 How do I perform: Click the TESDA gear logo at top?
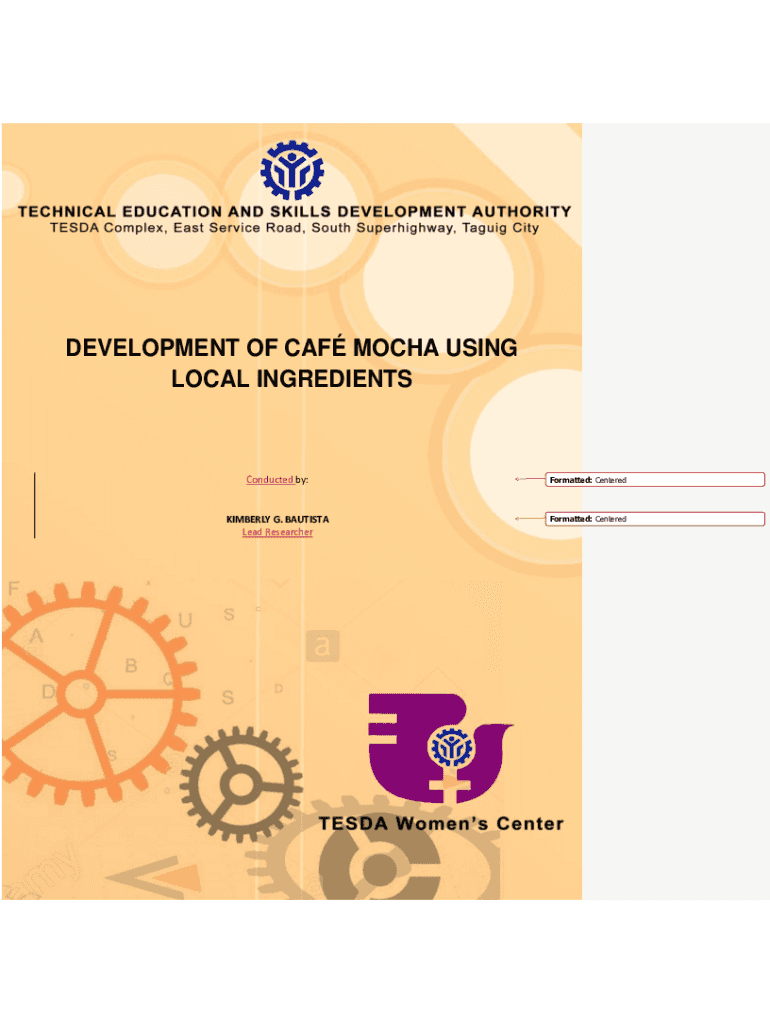pos(292,170)
